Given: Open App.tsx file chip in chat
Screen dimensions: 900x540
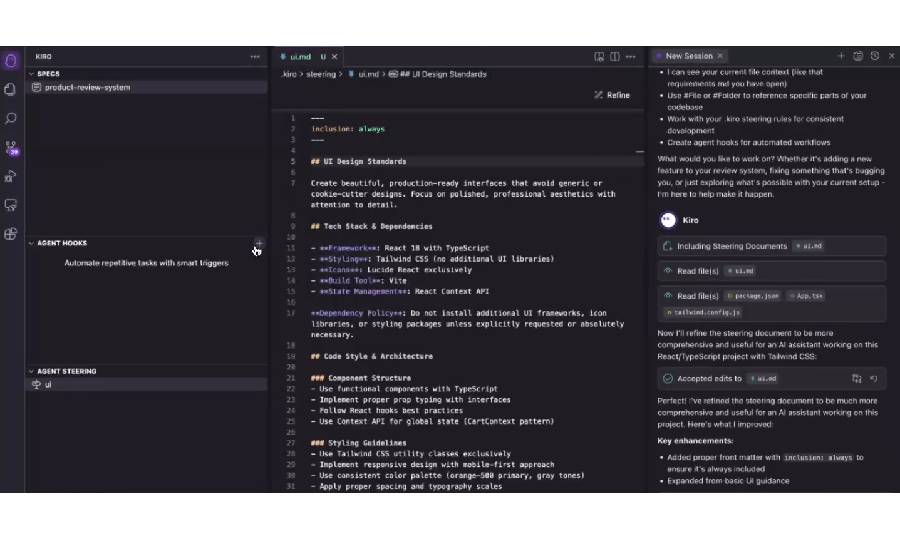Looking at the screenshot, I should [806, 296].
